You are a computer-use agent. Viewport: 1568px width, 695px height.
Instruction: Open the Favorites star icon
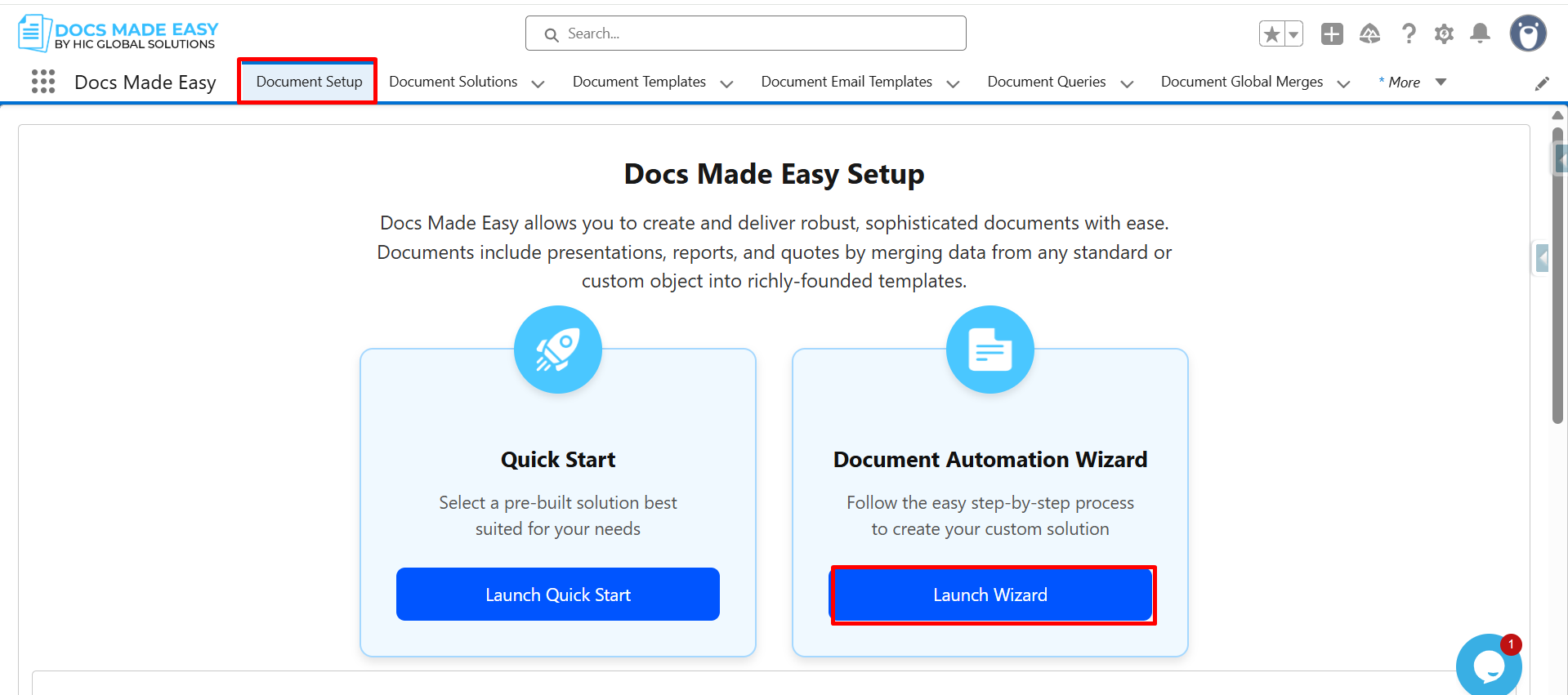[x=1271, y=33]
